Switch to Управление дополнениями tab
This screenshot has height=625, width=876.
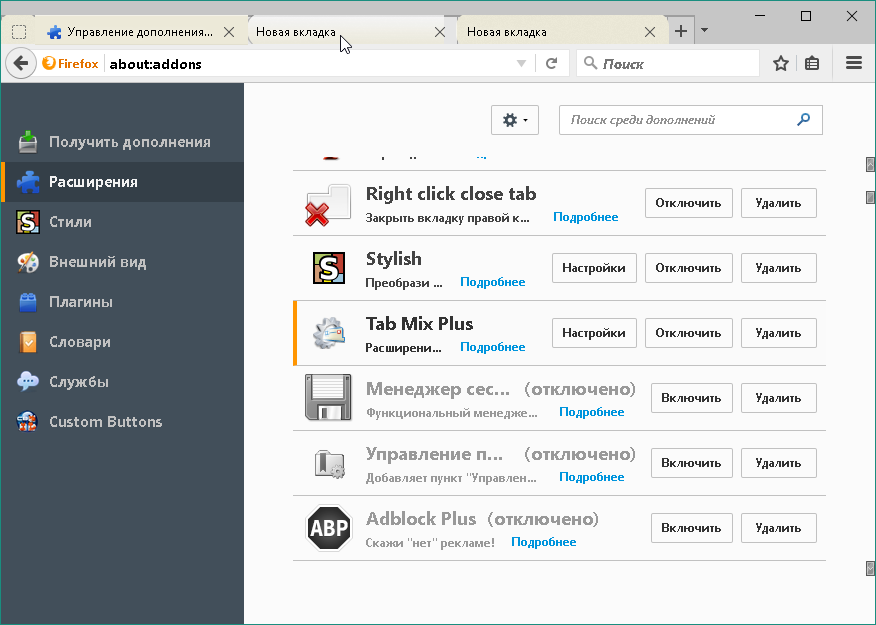click(x=140, y=32)
